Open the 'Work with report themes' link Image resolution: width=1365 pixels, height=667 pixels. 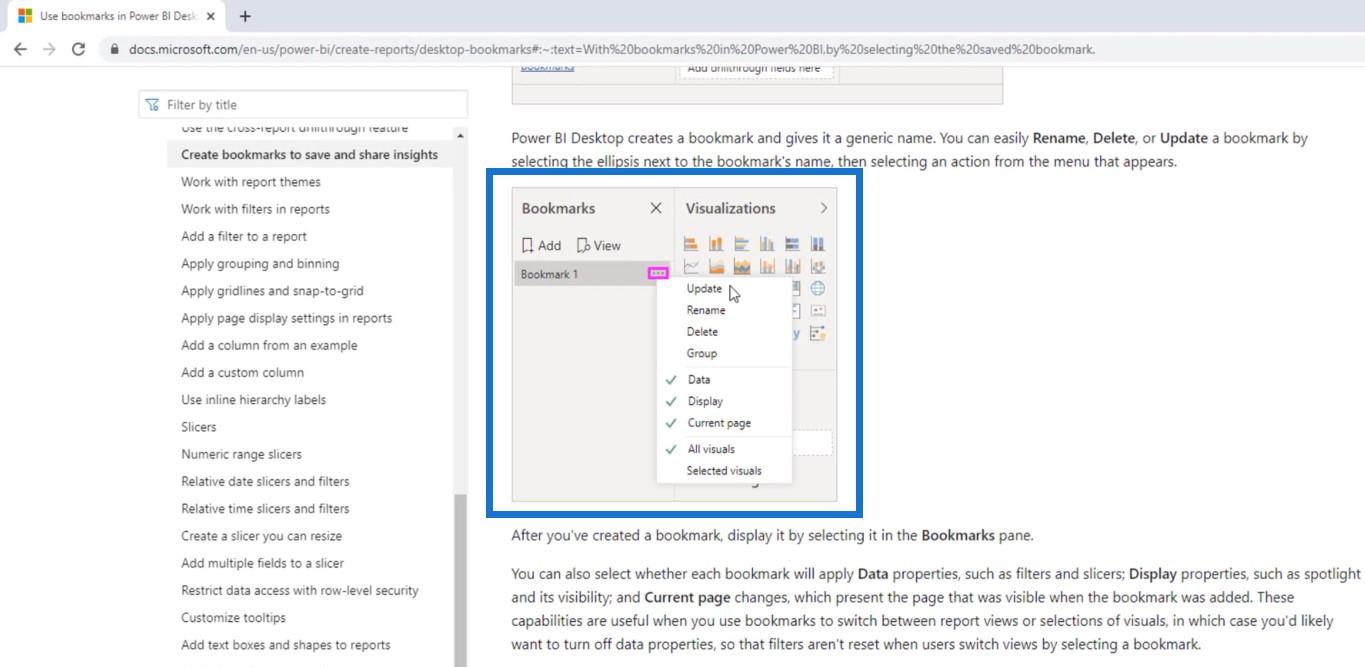251,182
